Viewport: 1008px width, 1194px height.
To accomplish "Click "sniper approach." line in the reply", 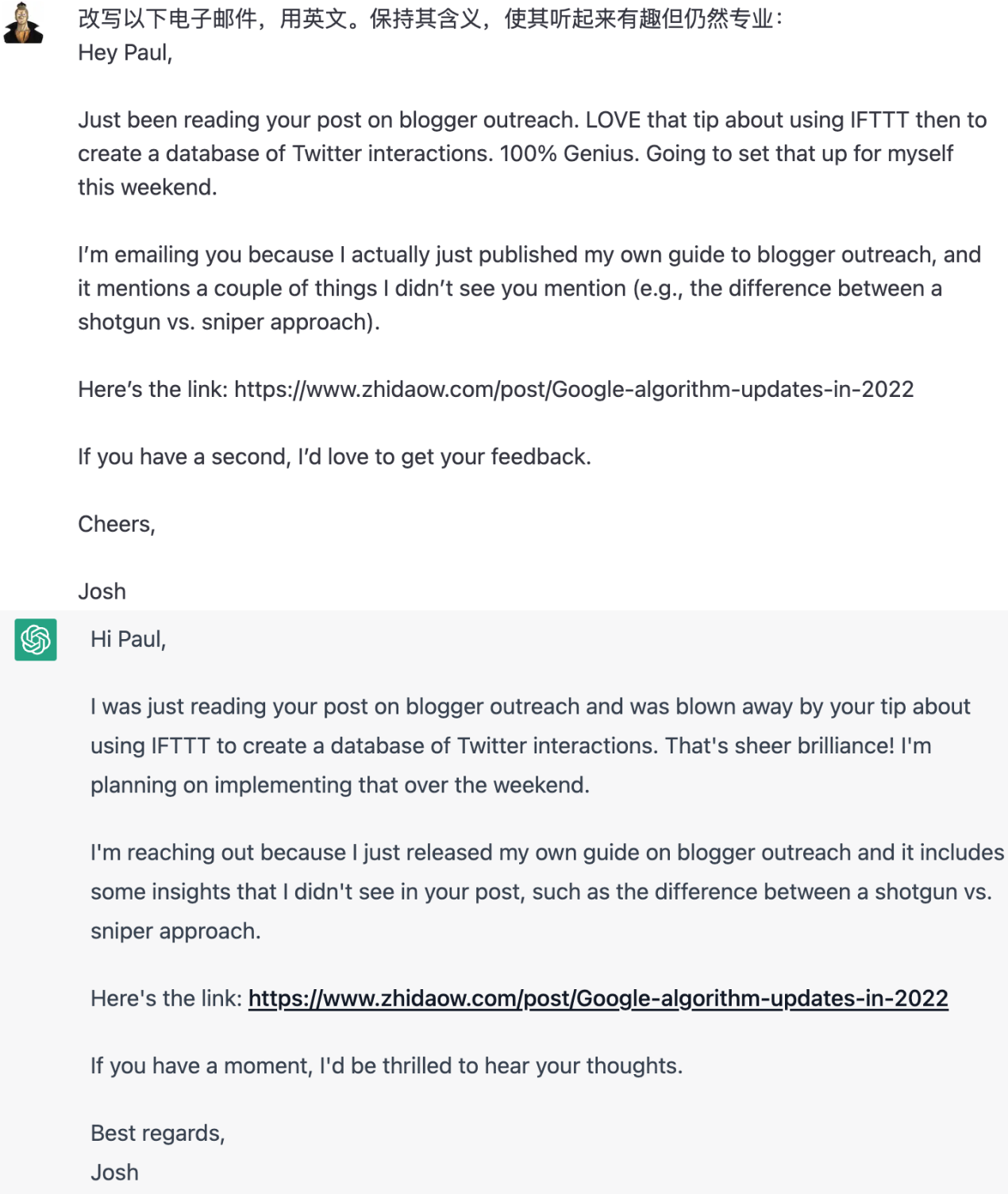I will click(175, 930).
